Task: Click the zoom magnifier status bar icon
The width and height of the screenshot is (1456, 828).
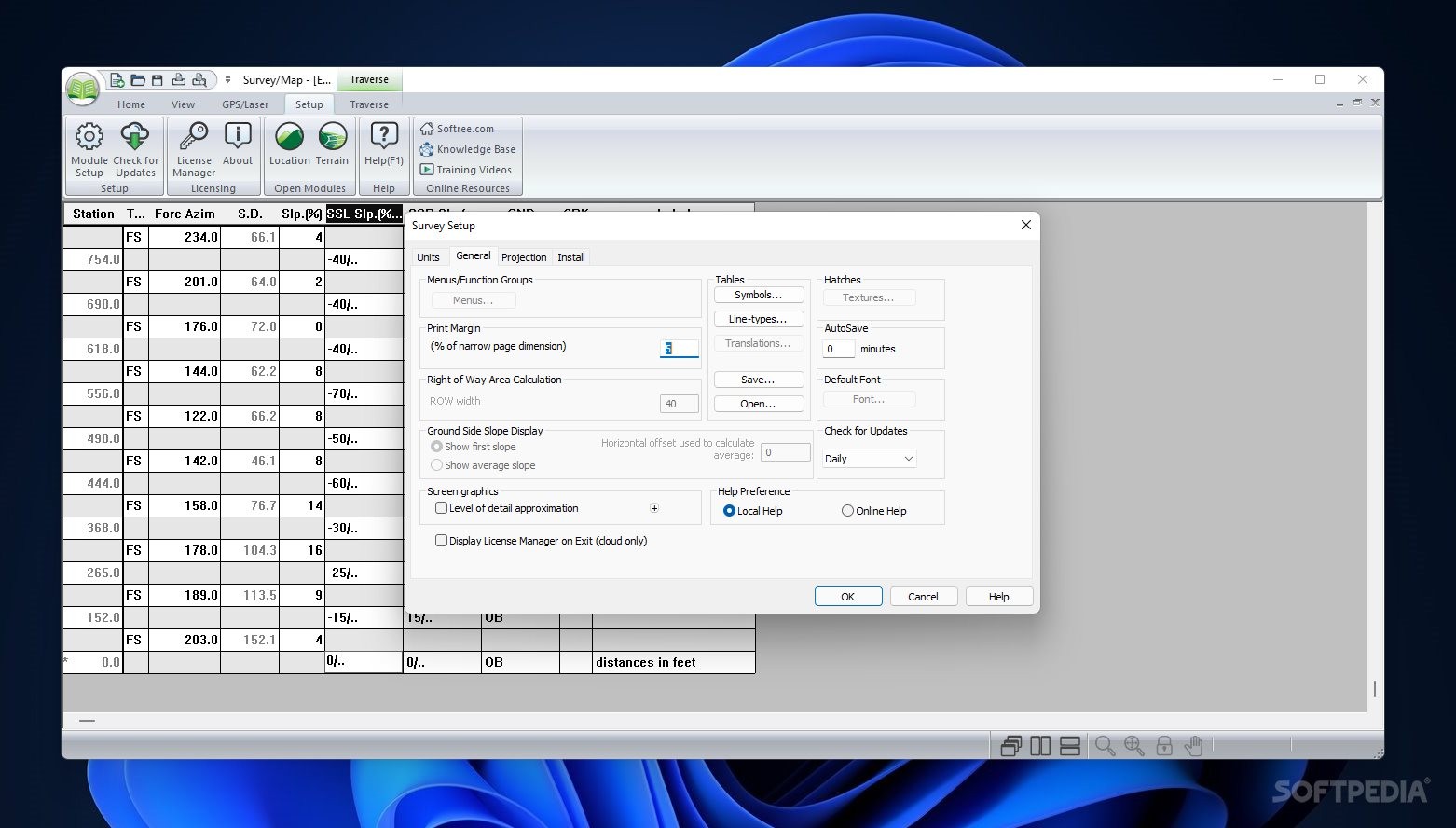Action: 1105,746
